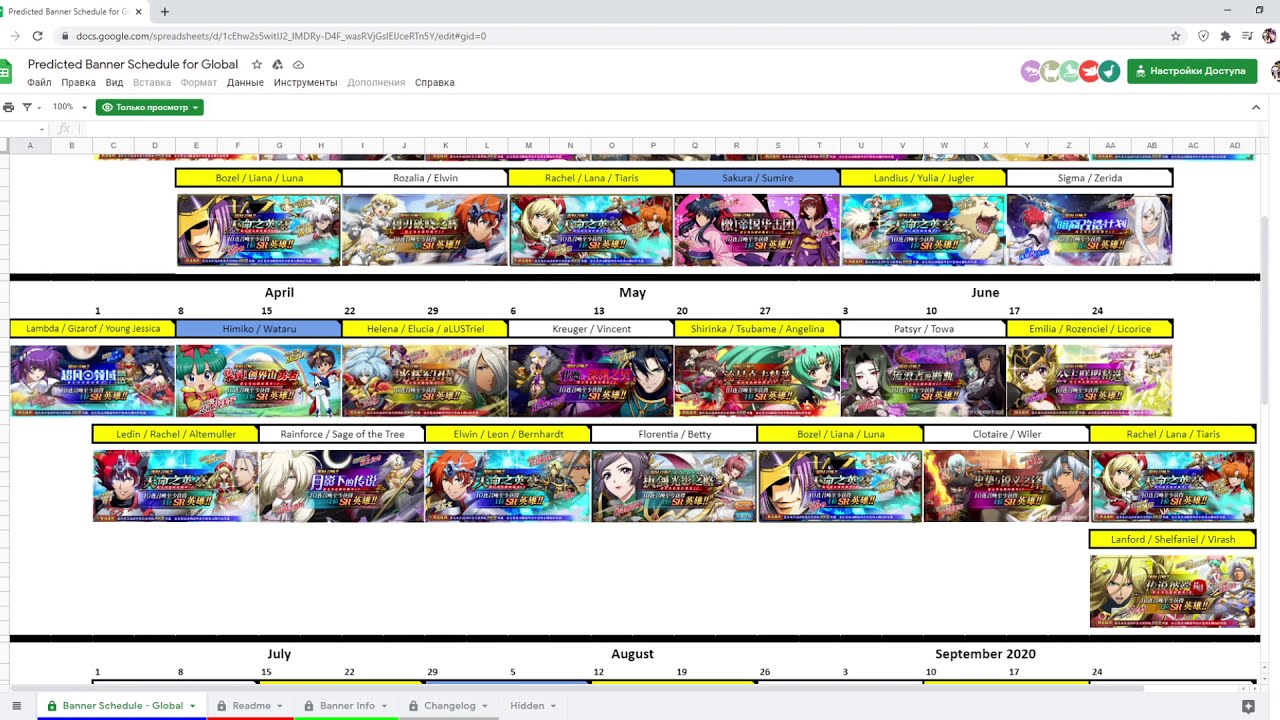Click the Google Sheets home logo
1280x720 pixels.
(x=6, y=71)
